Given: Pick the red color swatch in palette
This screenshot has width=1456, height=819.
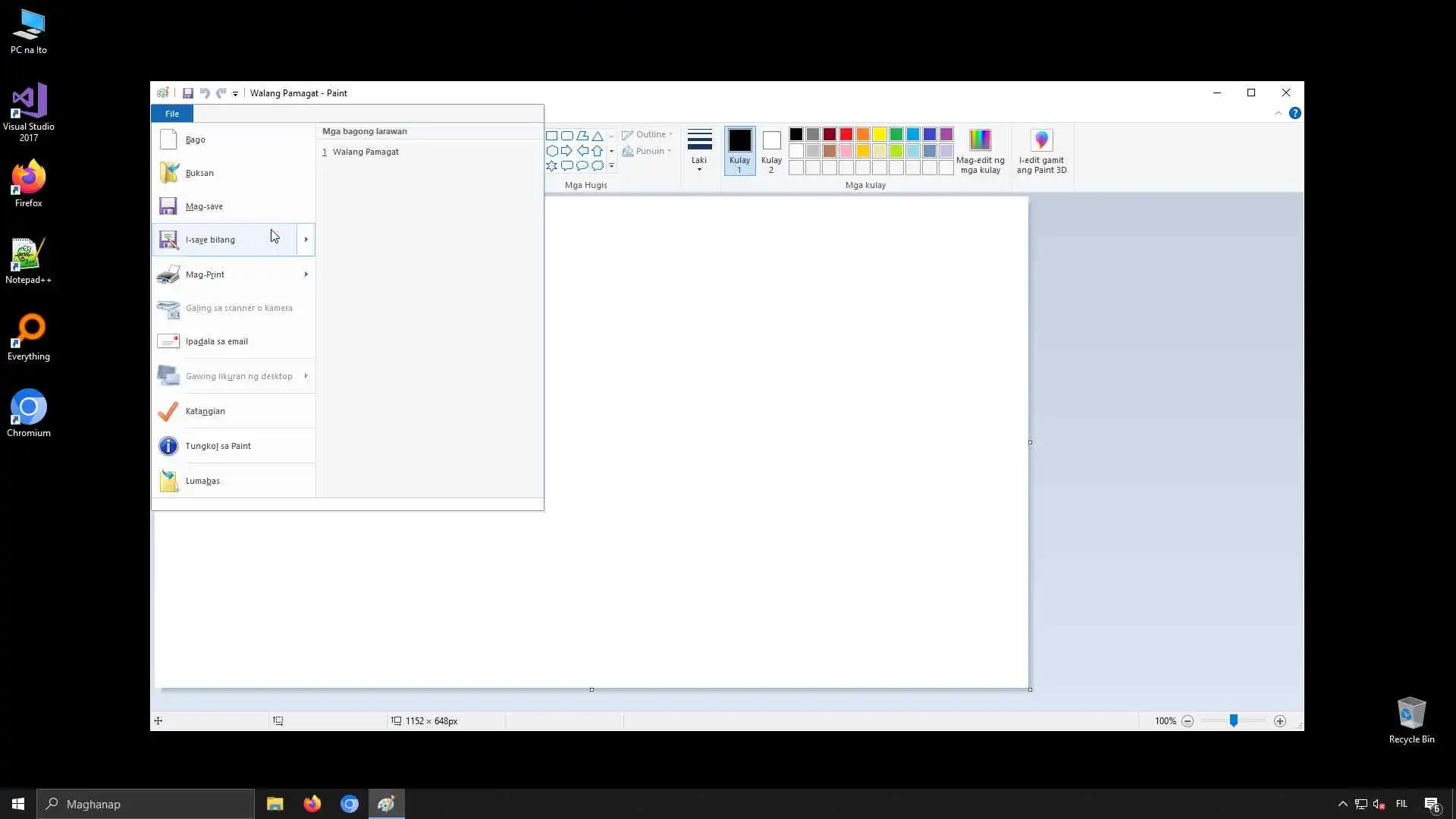Looking at the screenshot, I should [x=846, y=134].
